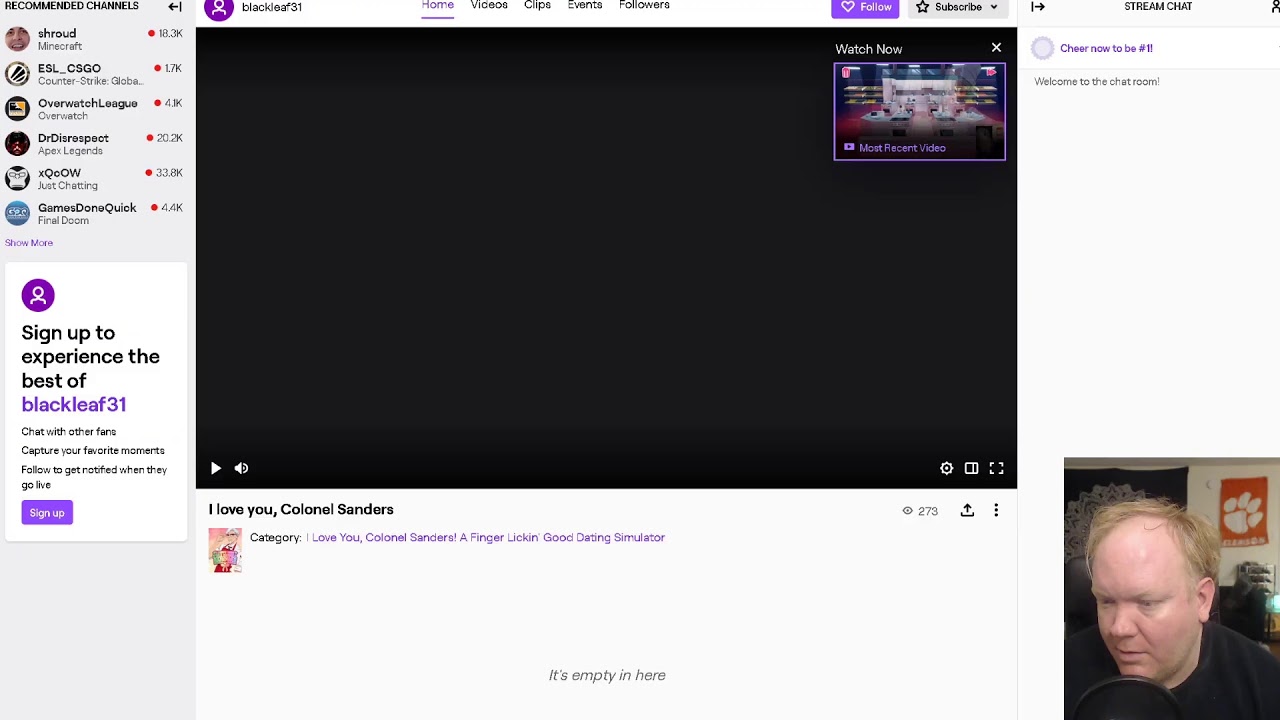Click the STREAM CHAT header
This screenshot has width=1280, height=720.
click(1158, 6)
